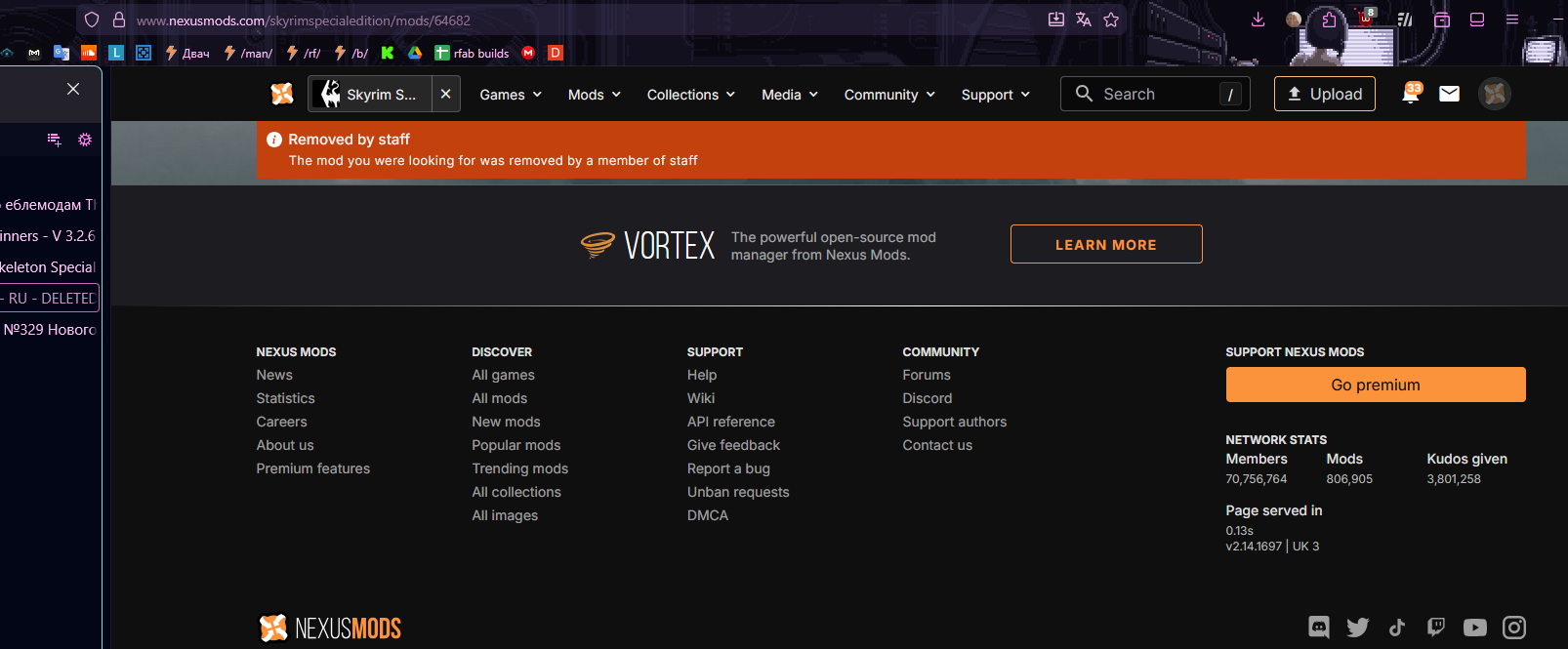This screenshot has height=649, width=1568.
Task: Select the RU - DELETED sidebar tab
Action: pos(49,298)
